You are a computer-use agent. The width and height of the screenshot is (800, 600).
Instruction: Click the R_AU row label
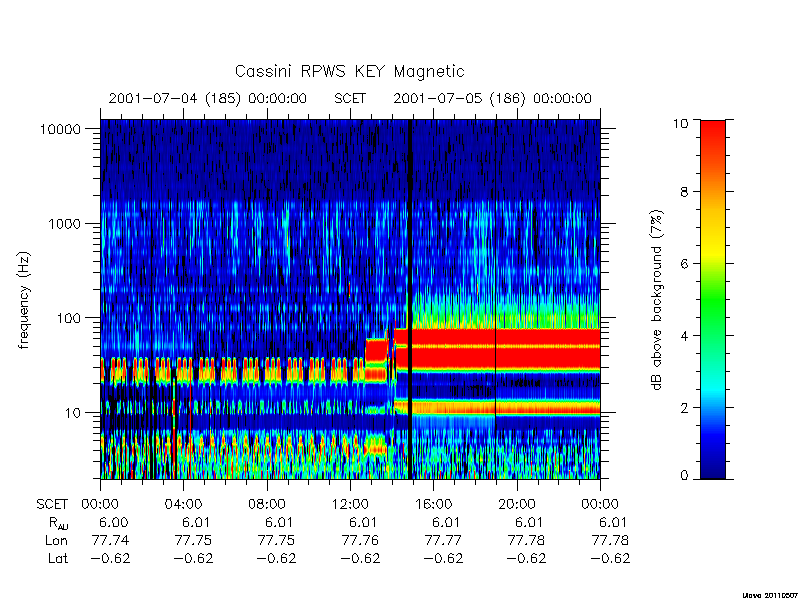click(58, 523)
